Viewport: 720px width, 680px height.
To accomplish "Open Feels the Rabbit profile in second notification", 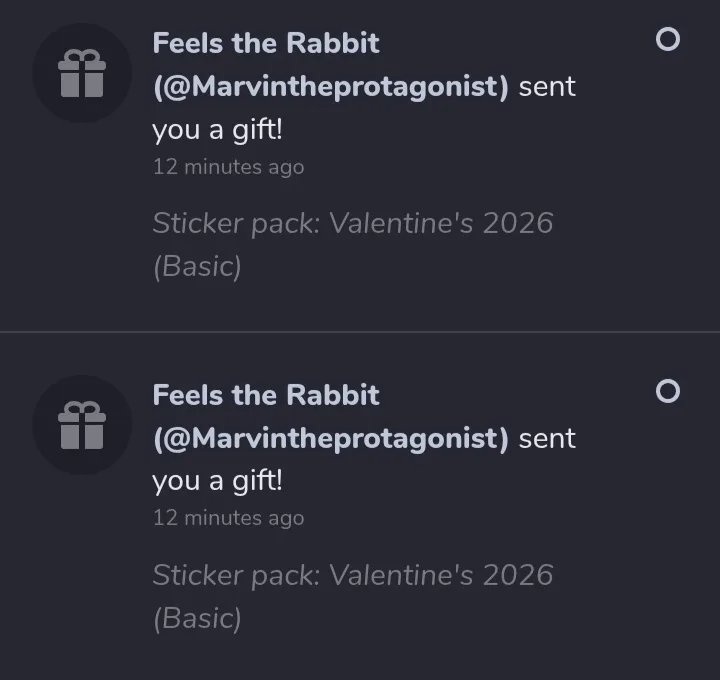I will pos(266,395).
